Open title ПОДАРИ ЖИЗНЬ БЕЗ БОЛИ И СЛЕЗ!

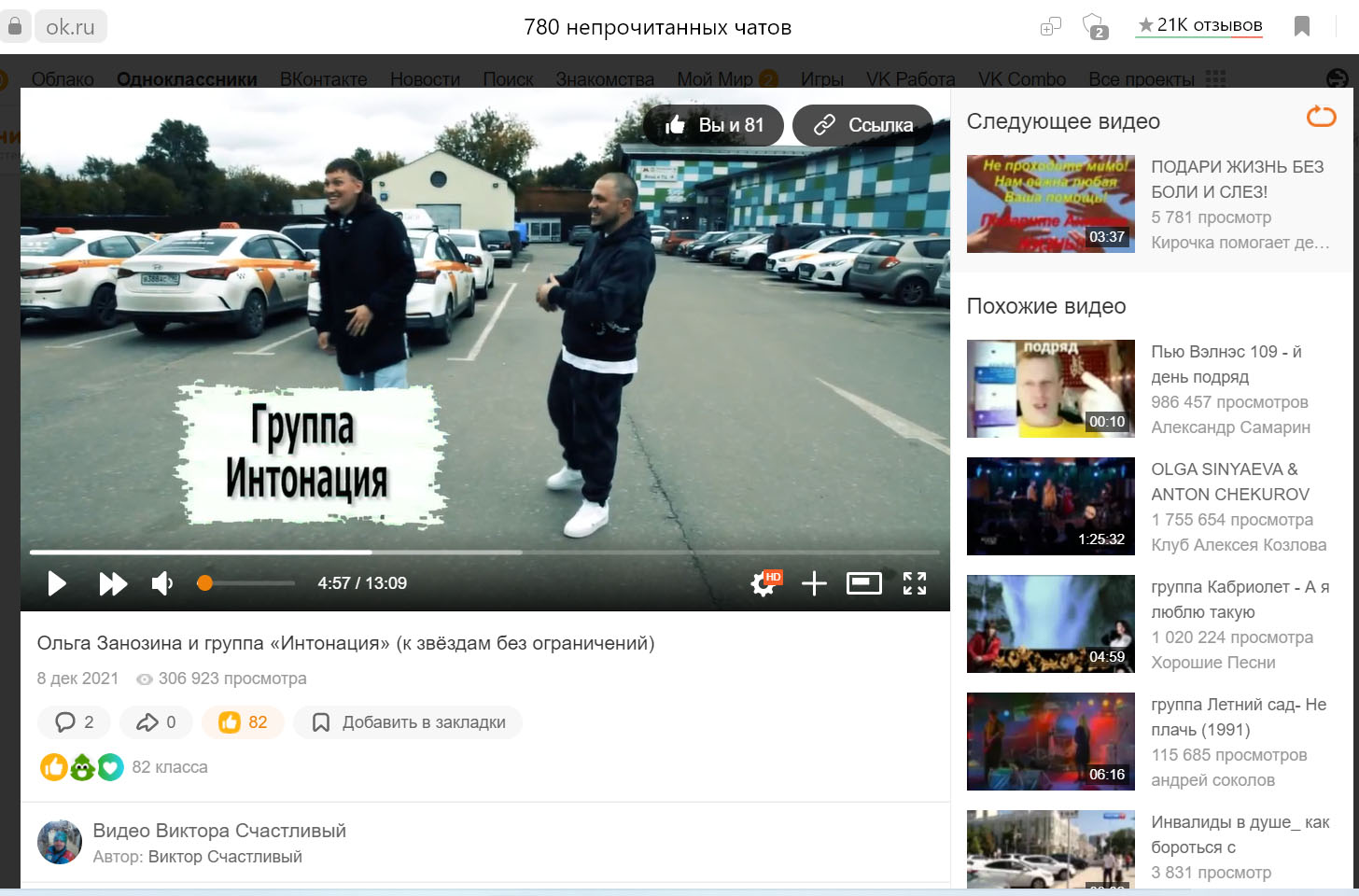[1238, 179]
